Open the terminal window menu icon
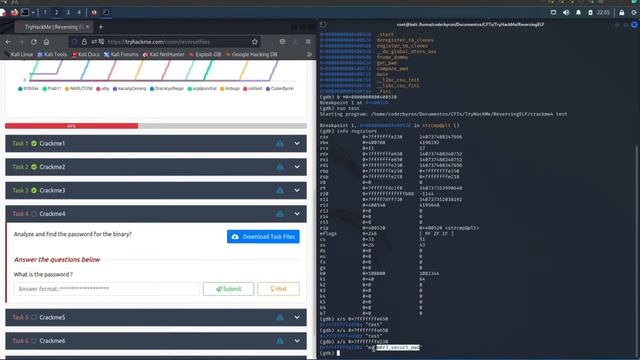Viewport: 640px width, 360px height. (x=323, y=24)
